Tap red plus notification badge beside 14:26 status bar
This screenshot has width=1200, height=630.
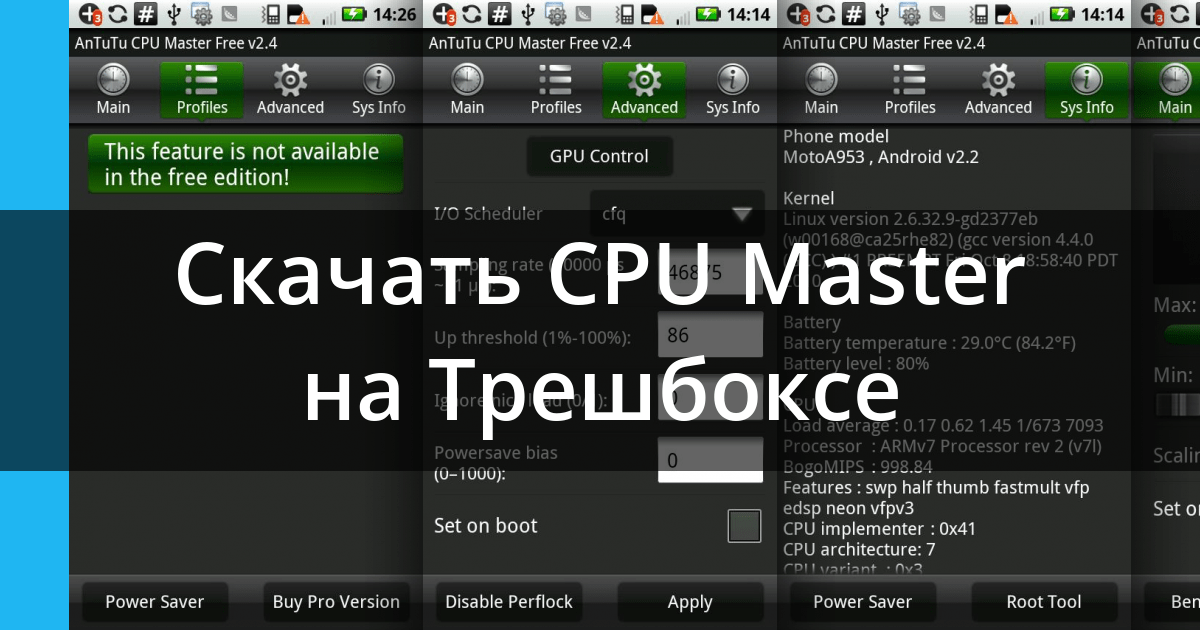pyautogui.click(x=89, y=15)
